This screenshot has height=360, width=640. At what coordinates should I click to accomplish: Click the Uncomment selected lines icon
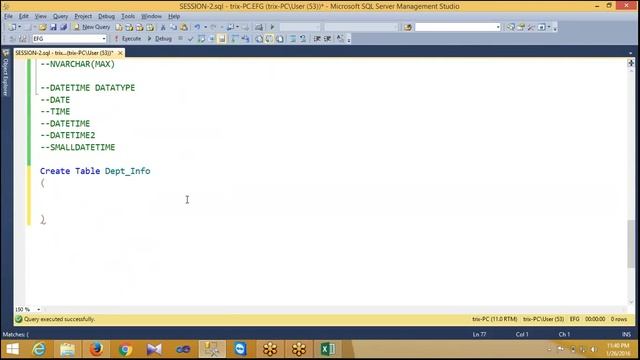pyautogui.click(x=303, y=39)
